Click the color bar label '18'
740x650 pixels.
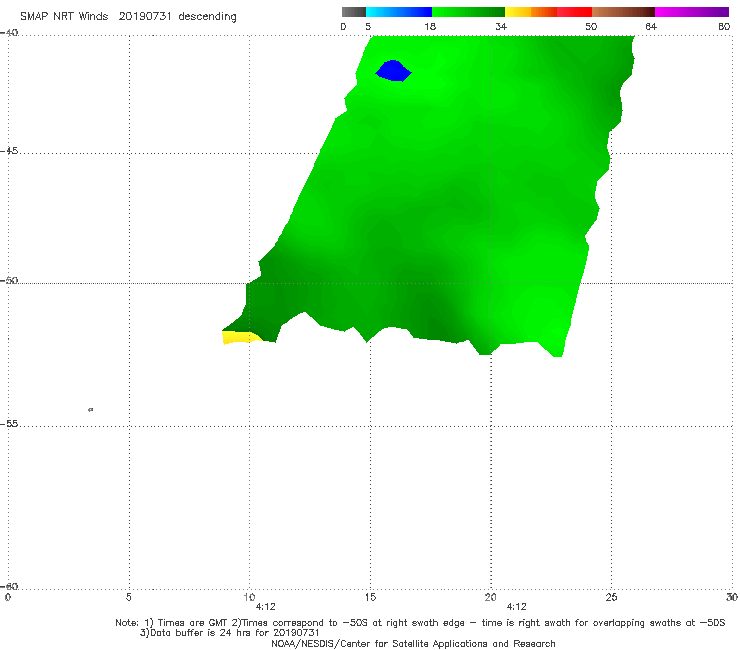(430, 26)
